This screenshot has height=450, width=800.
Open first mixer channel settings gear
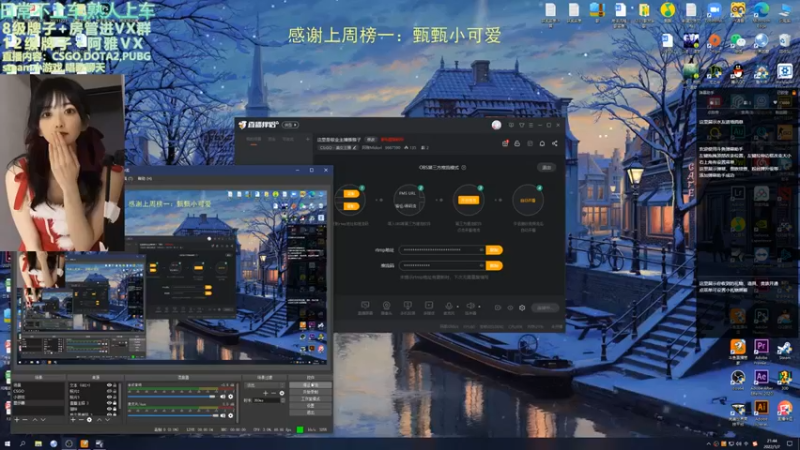[231, 396]
